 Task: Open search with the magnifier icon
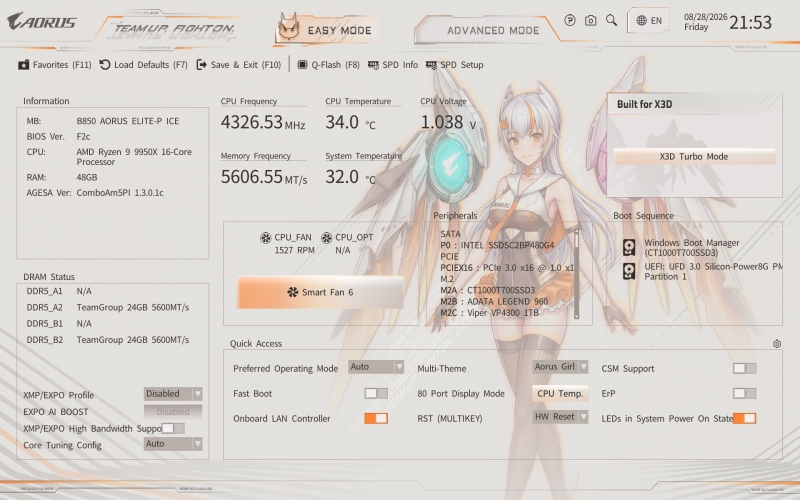pos(611,20)
